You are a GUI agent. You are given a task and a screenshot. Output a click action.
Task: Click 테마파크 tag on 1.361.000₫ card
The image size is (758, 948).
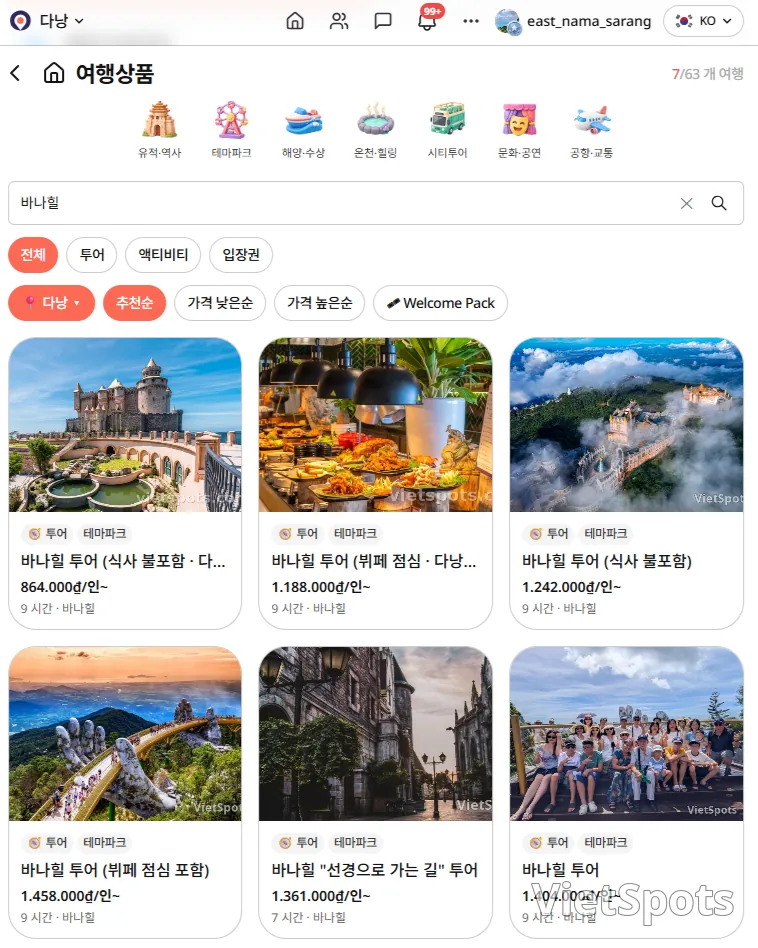point(355,843)
